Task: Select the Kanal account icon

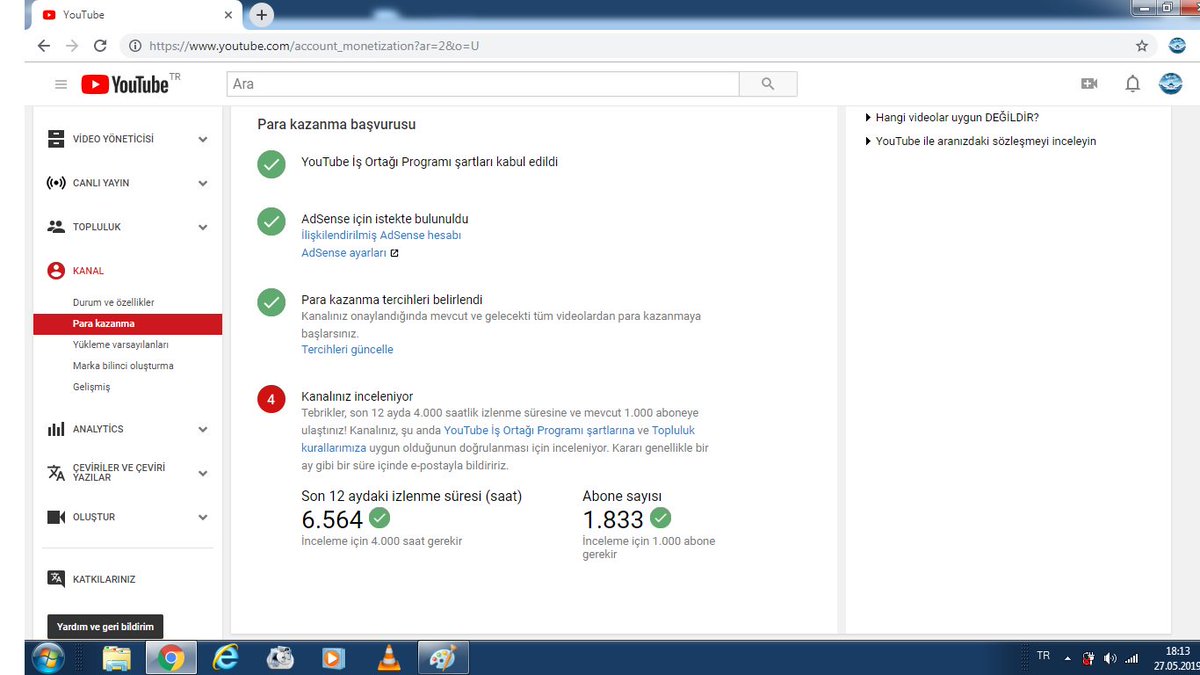Action: point(56,271)
